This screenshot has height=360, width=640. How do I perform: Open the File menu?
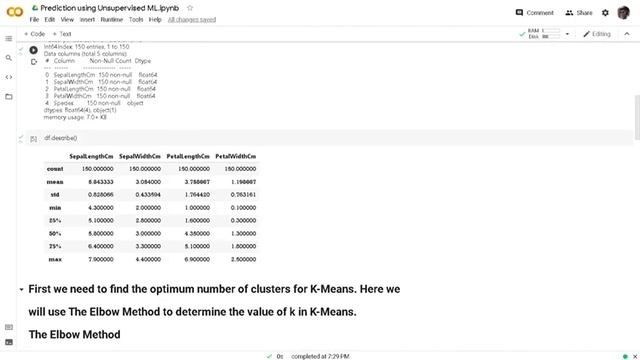34,20
